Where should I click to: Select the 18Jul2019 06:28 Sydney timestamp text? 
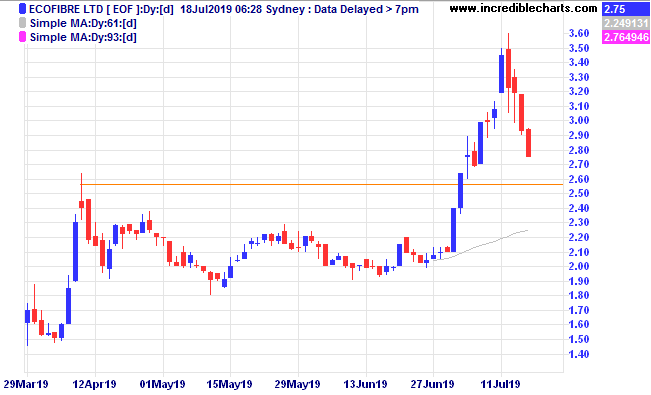pyautogui.click(x=245, y=9)
